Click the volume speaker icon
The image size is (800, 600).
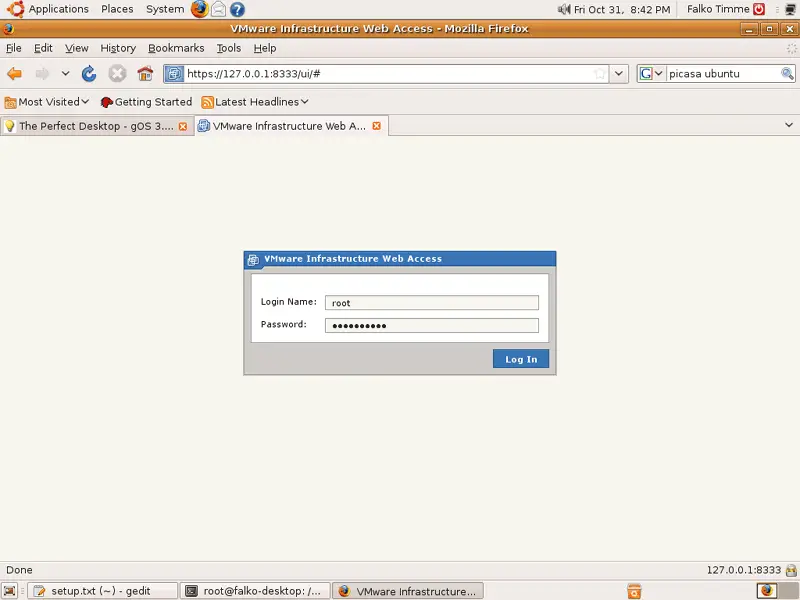564,9
